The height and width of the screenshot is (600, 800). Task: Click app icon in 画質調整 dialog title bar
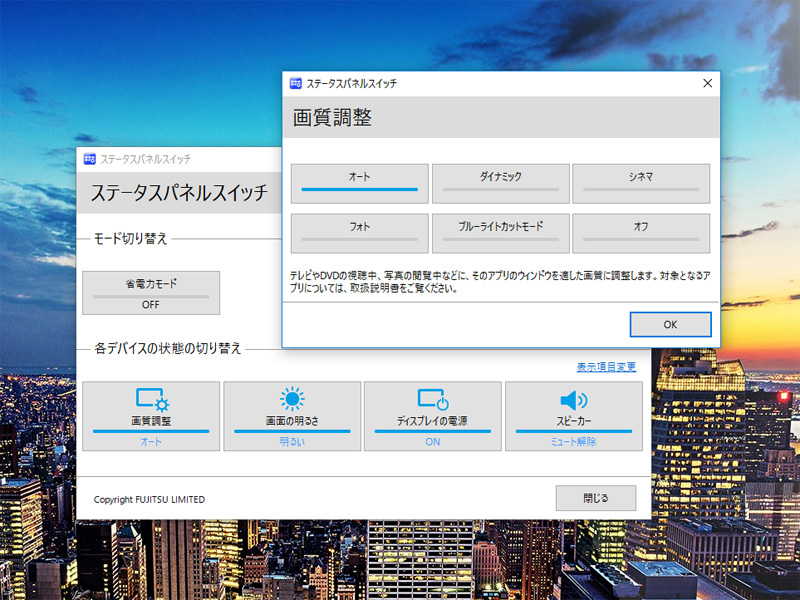point(296,83)
